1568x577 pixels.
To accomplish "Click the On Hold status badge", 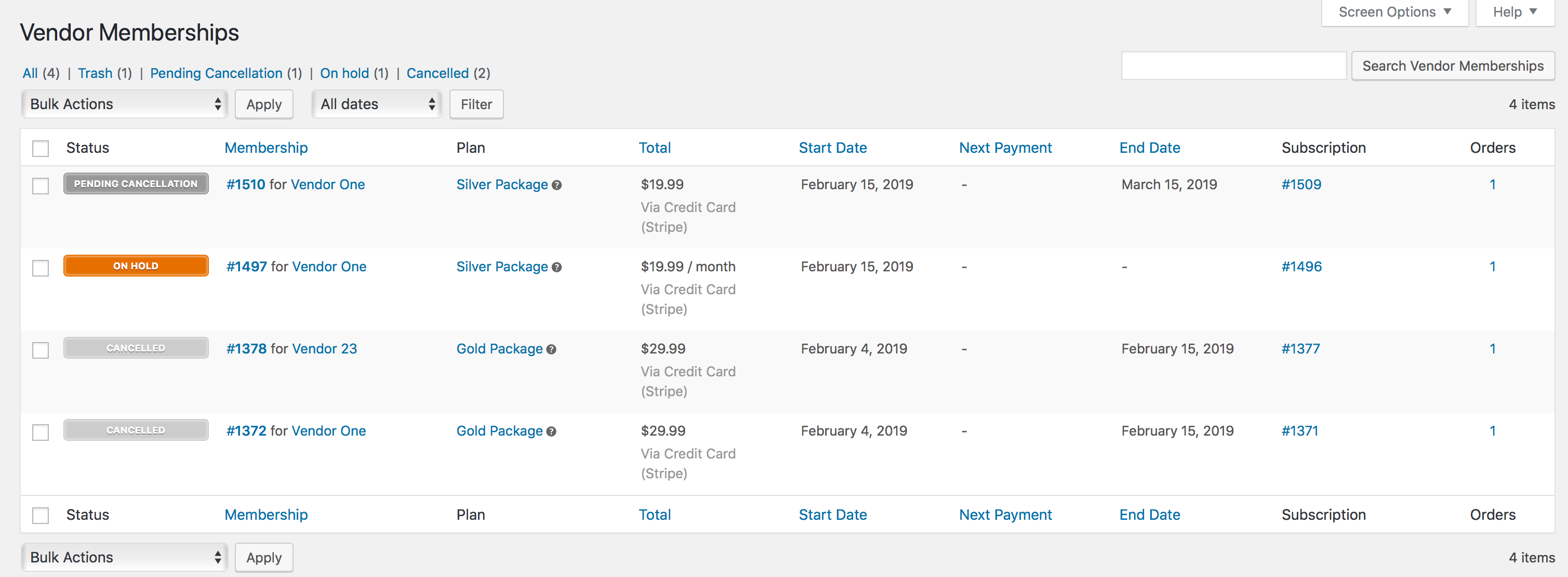I will (x=136, y=266).
